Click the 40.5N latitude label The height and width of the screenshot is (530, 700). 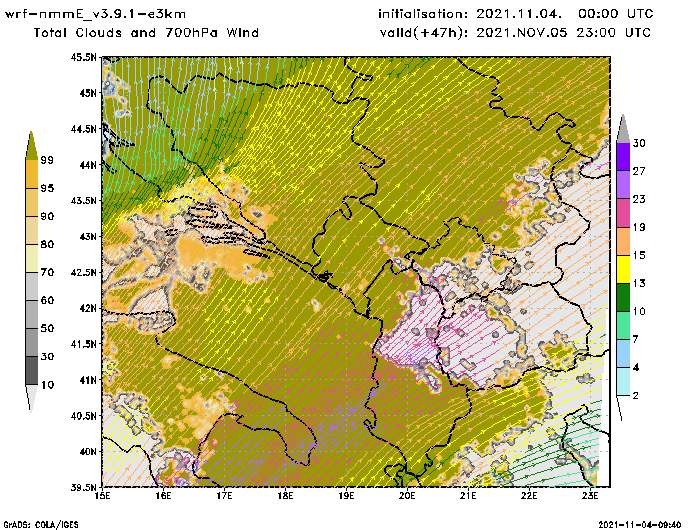click(83, 416)
